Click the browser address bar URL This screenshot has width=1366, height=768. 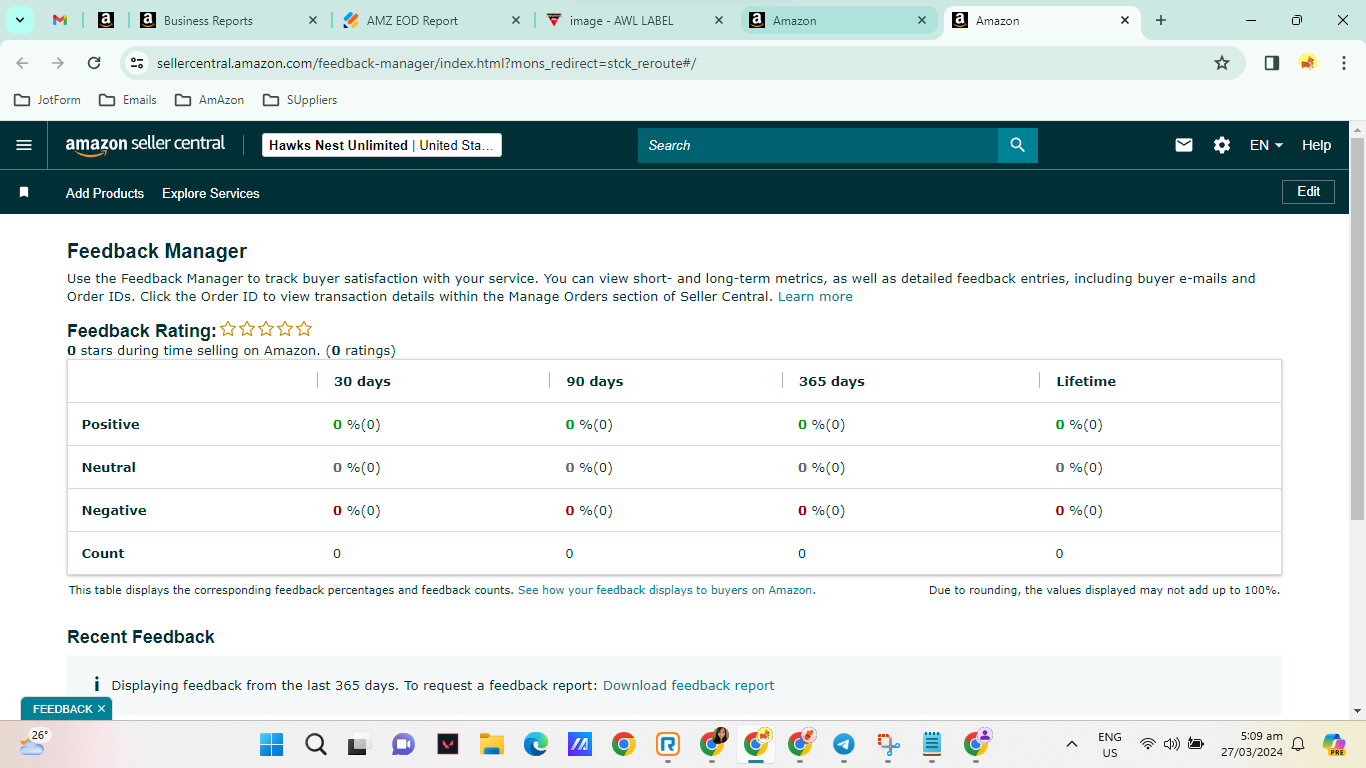pyautogui.click(x=426, y=63)
